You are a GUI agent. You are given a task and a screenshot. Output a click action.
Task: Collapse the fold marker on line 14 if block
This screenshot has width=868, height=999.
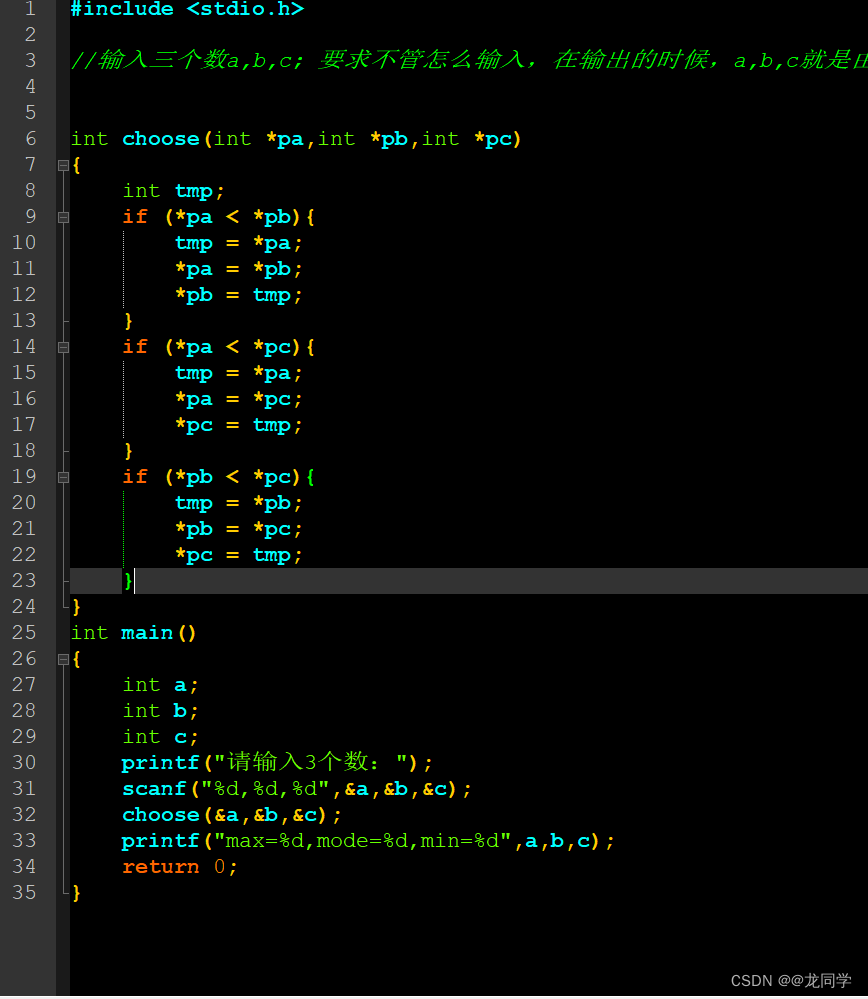(63, 348)
